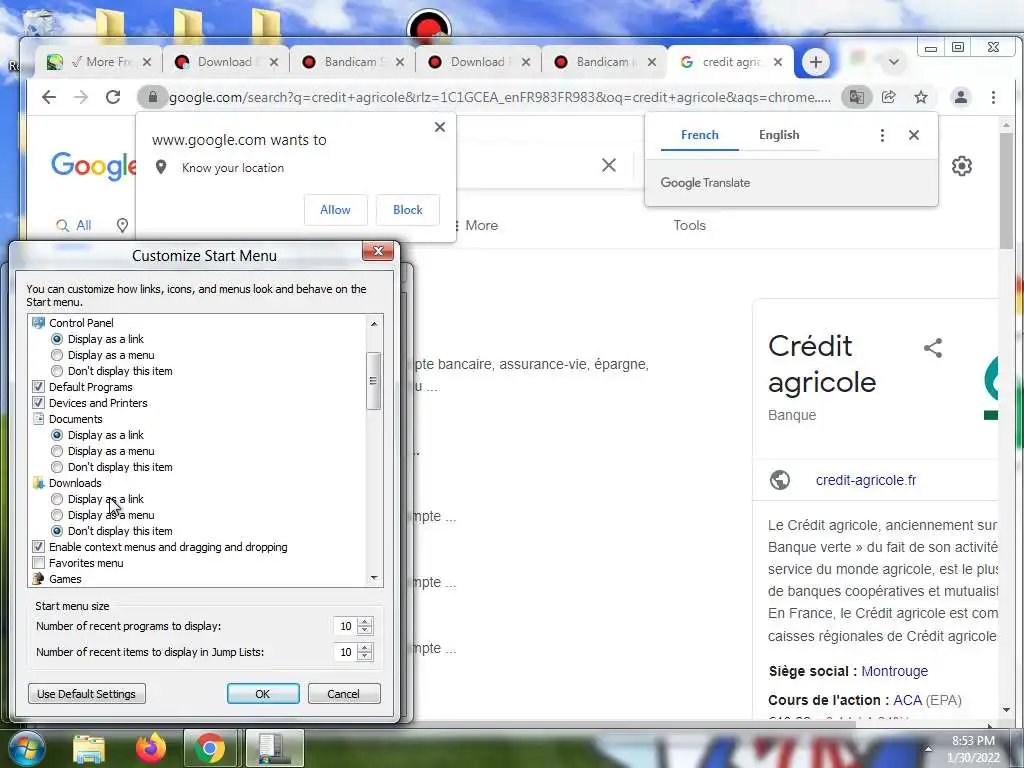Image resolution: width=1024 pixels, height=768 pixels.
Task: Click Allow for location access
Action: click(x=335, y=210)
